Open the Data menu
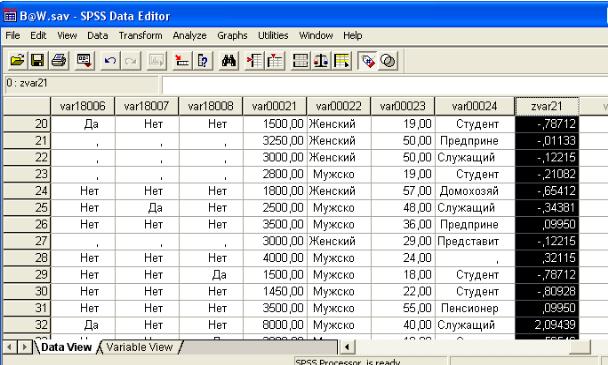Screen dimensions: 608x365 97,36
